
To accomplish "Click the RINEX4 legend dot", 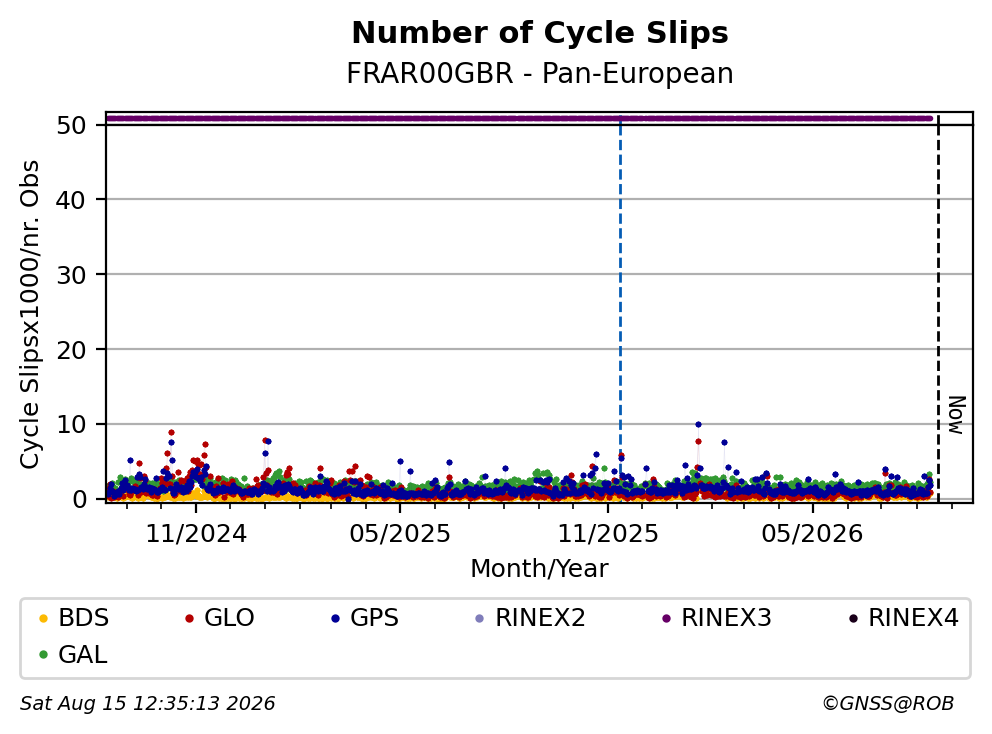I will [x=853, y=618].
